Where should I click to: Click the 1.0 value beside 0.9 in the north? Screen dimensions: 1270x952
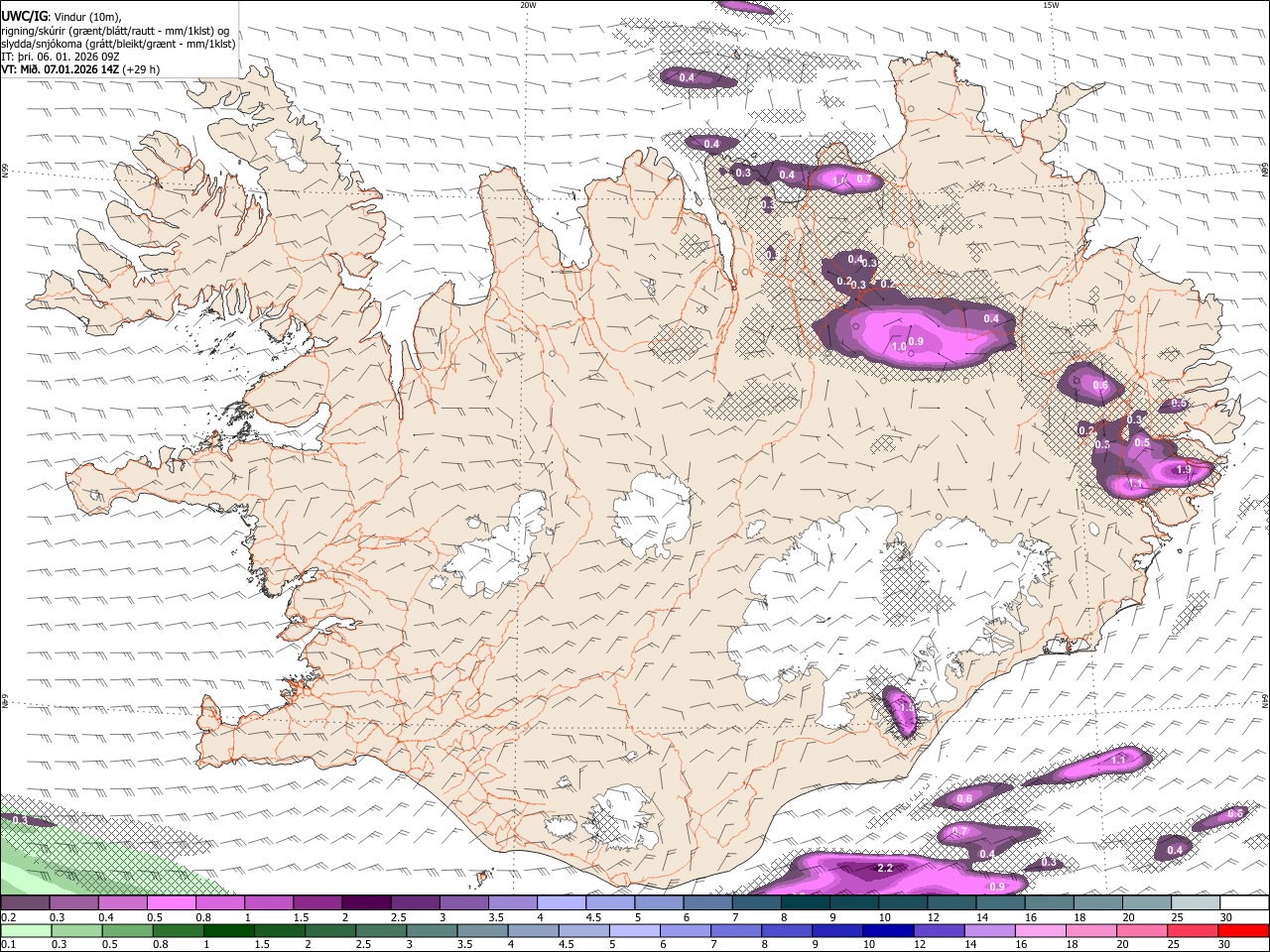point(899,346)
